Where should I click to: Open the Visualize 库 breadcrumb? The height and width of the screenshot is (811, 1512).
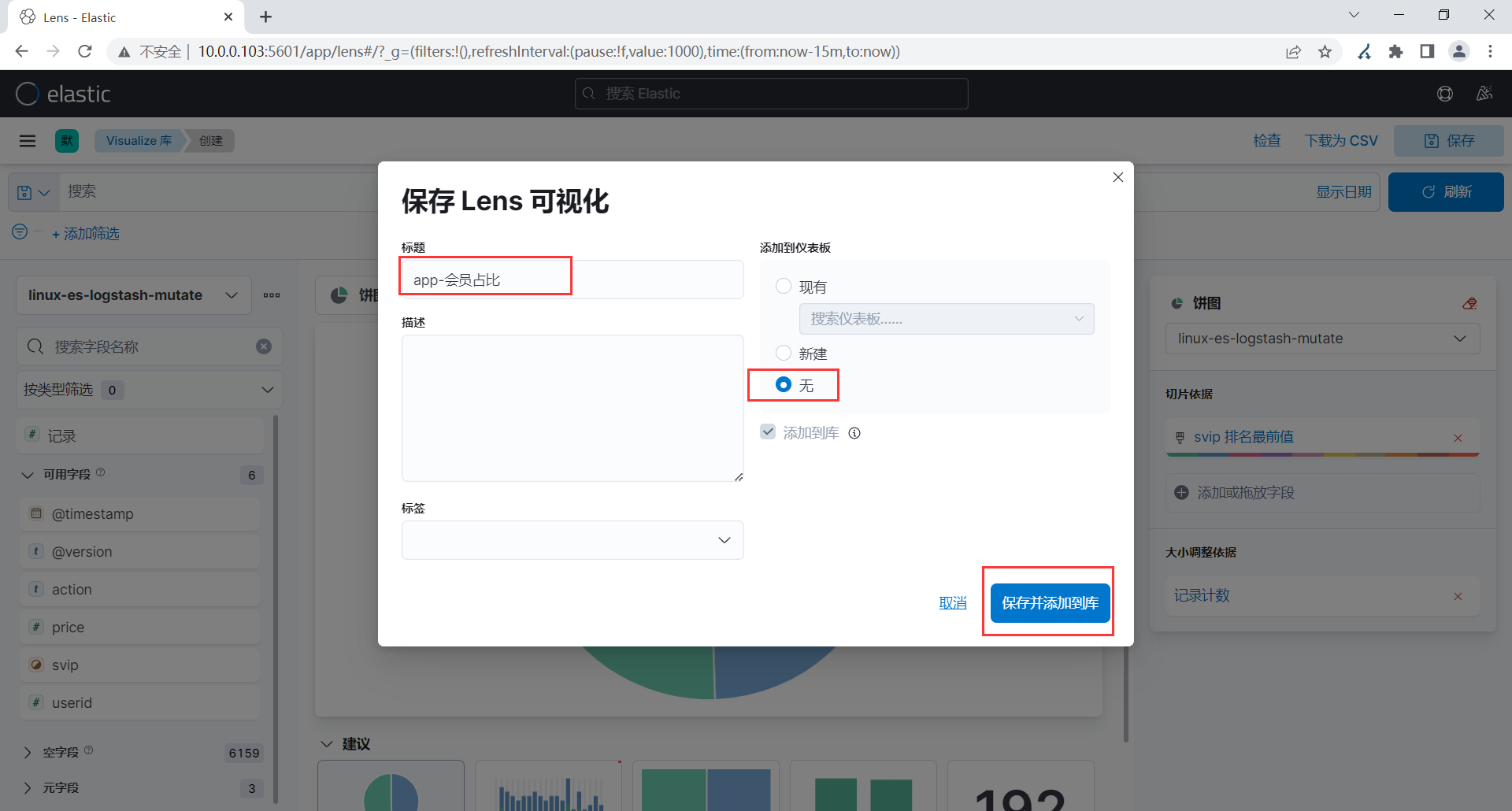pyautogui.click(x=139, y=141)
